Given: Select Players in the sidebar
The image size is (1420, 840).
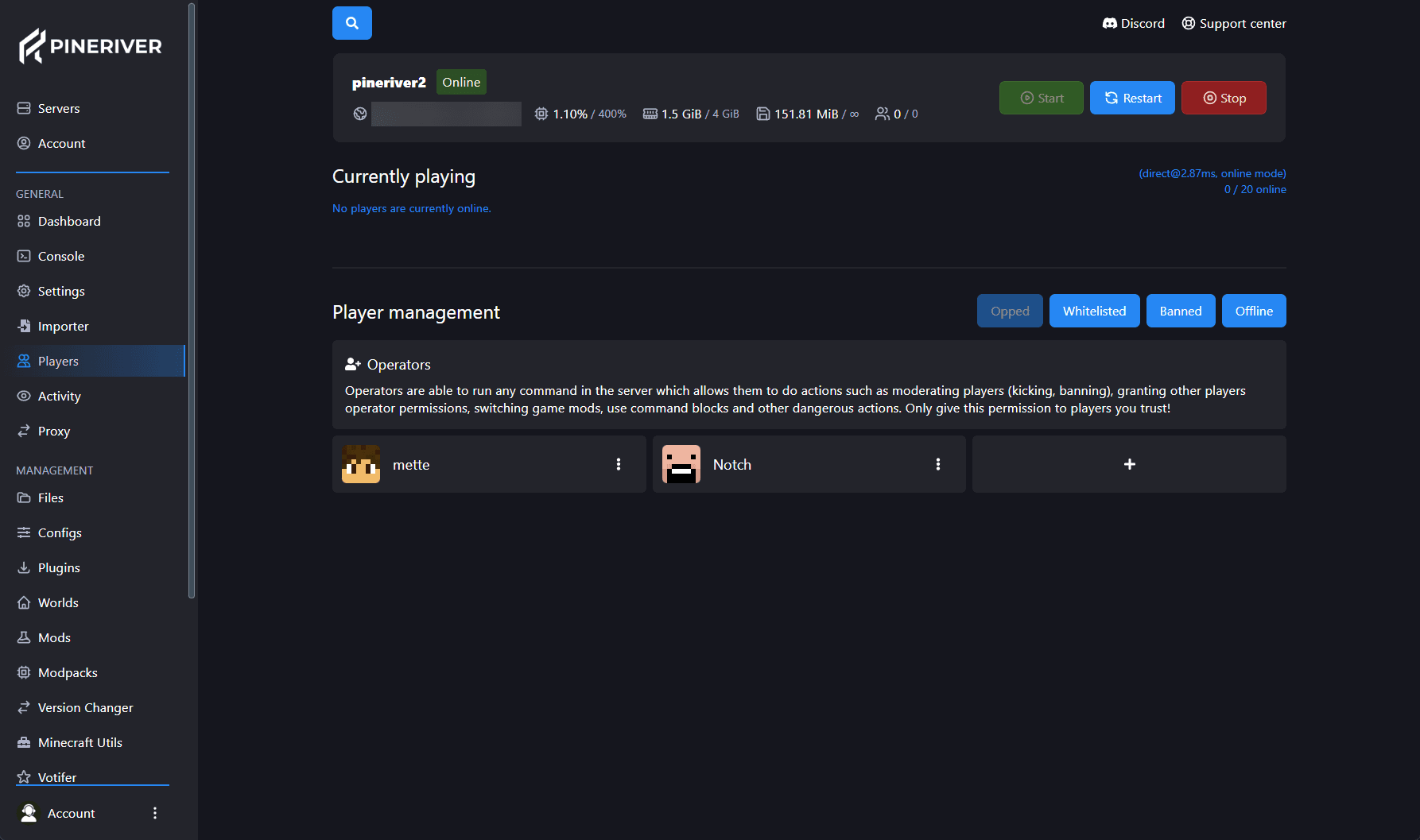Looking at the screenshot, I should click(x=92, y=361).
